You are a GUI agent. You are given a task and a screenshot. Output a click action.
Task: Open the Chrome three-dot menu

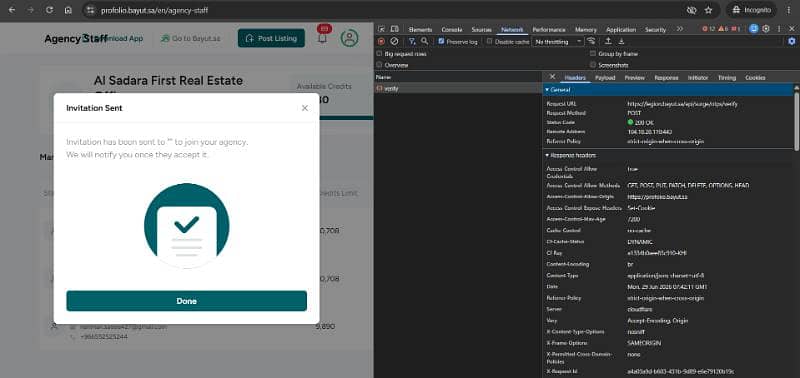789,10
